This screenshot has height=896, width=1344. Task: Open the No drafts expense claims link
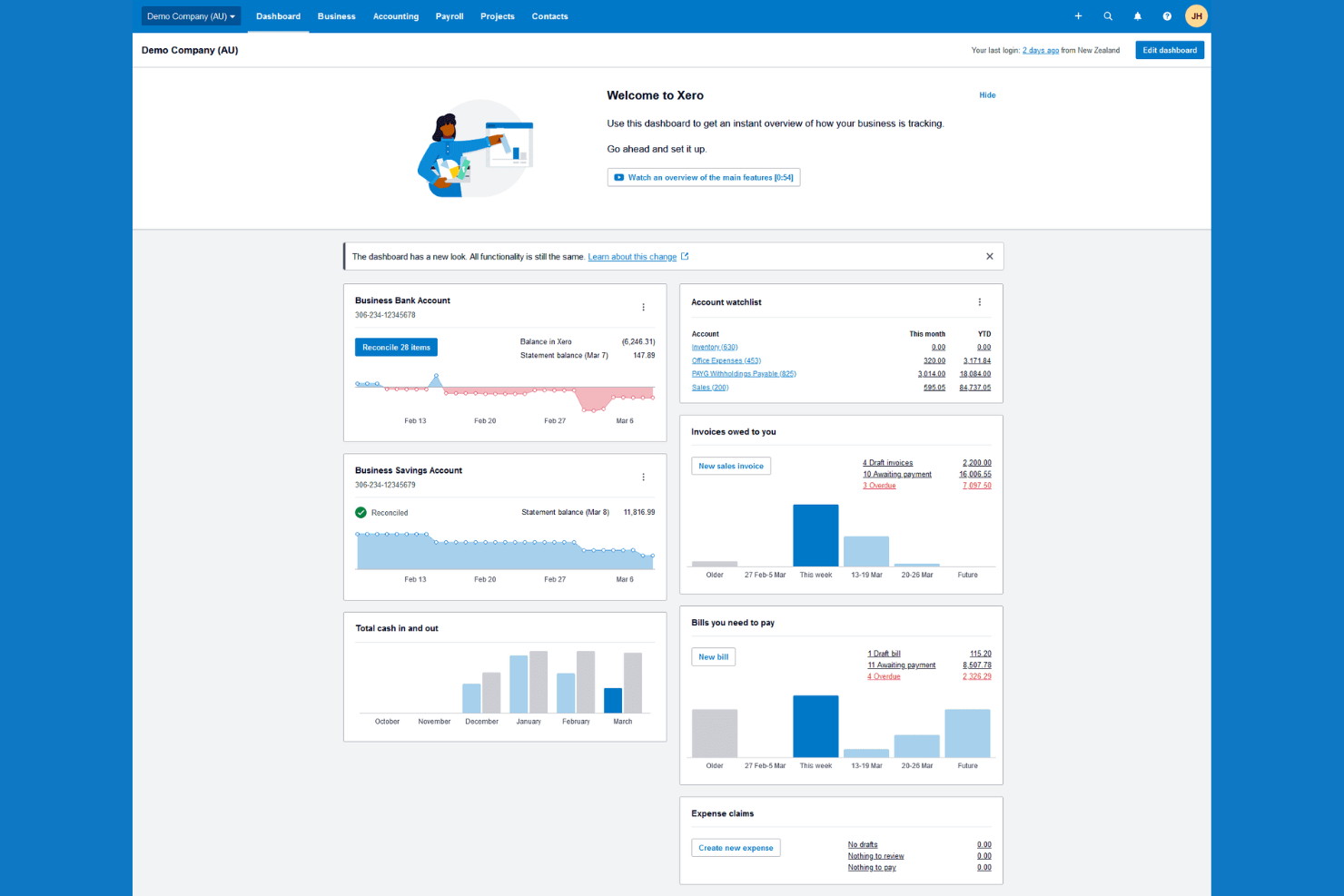pos(863,845)
